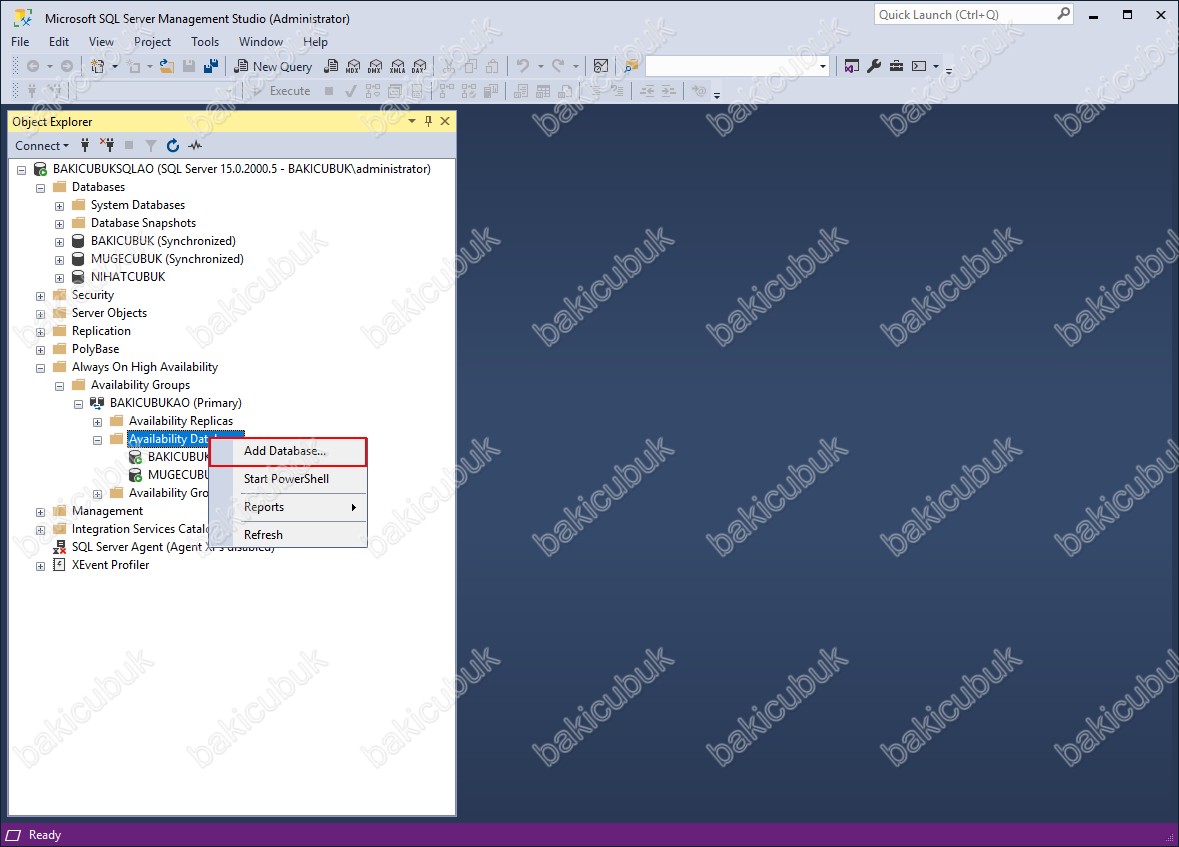Open a DAX query from toolbar
The width and height of the screenshot is (1179, 847).
(x=419, y=66)
